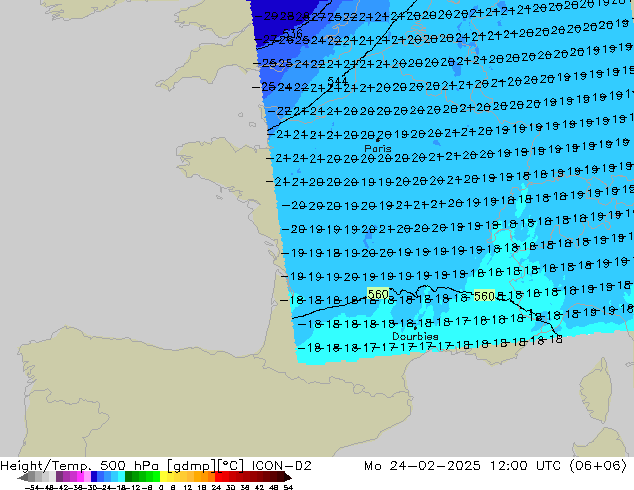Click the 'Mo 24-02-2025' date text
Image resolution: width=634 pixels, height=490 pixels.
[x=422, y=465]
